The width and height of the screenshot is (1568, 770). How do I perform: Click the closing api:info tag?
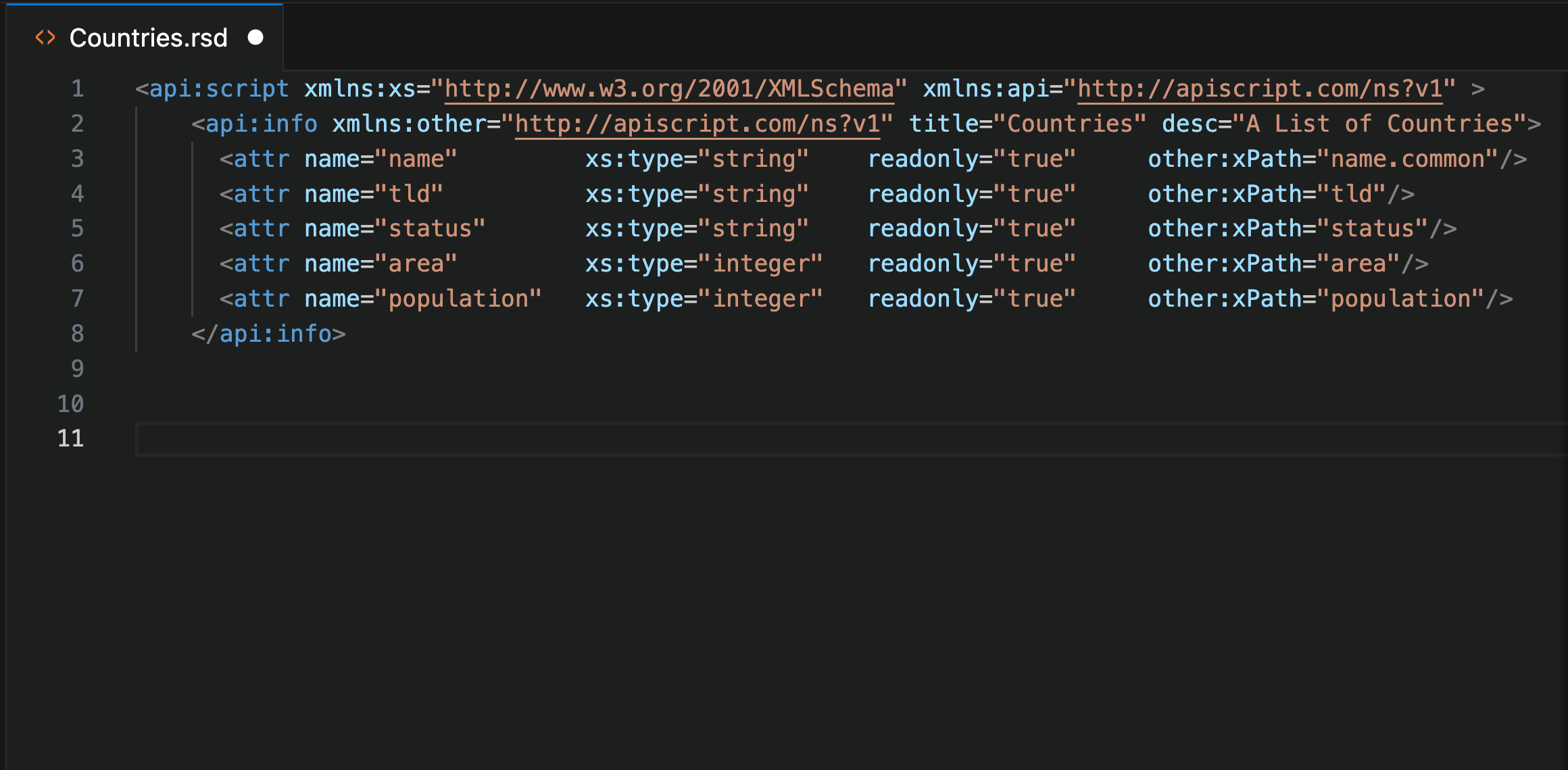(x=269, y=334)
